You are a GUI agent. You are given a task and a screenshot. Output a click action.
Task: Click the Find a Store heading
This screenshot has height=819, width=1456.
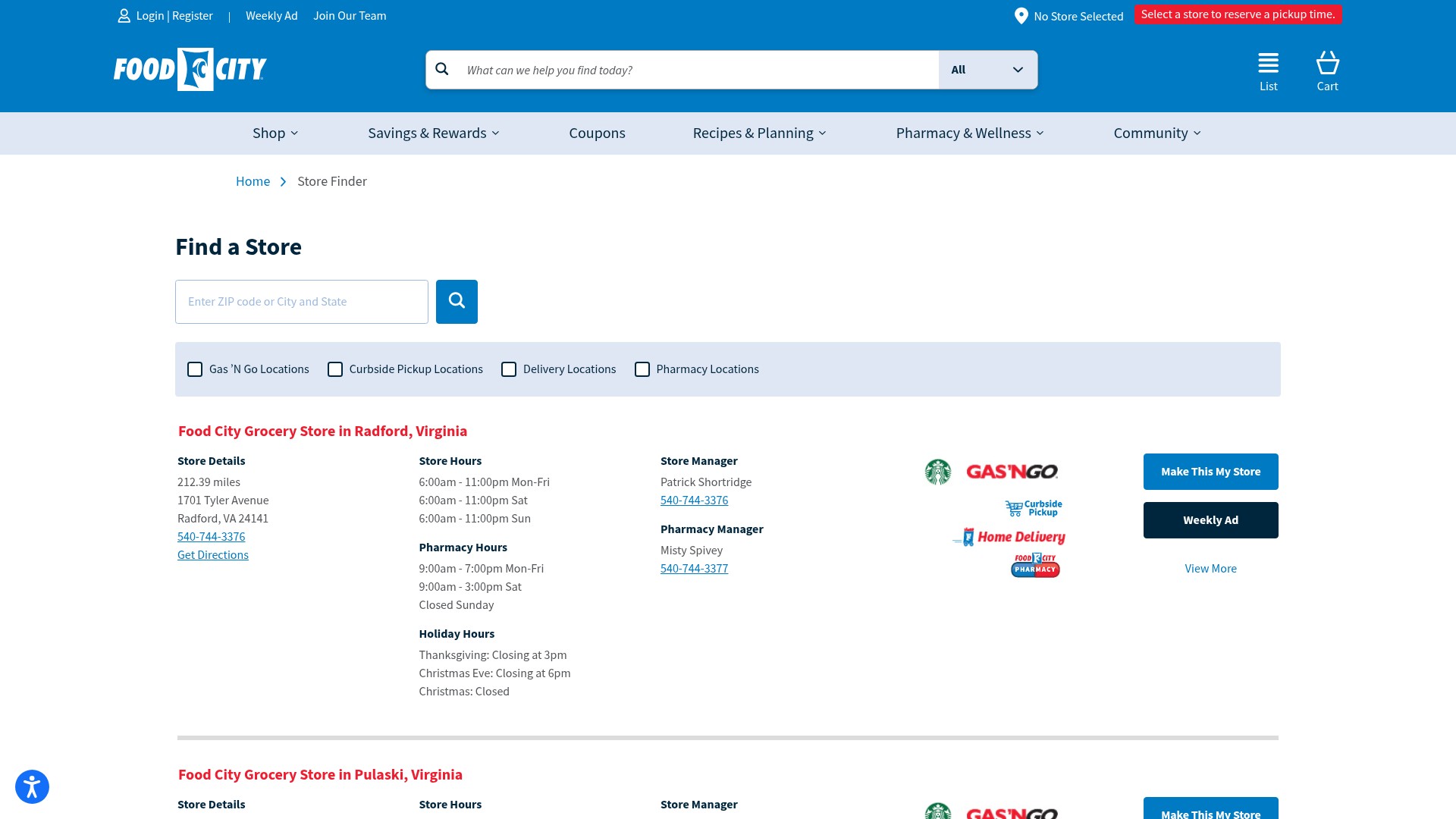[238, 247]
